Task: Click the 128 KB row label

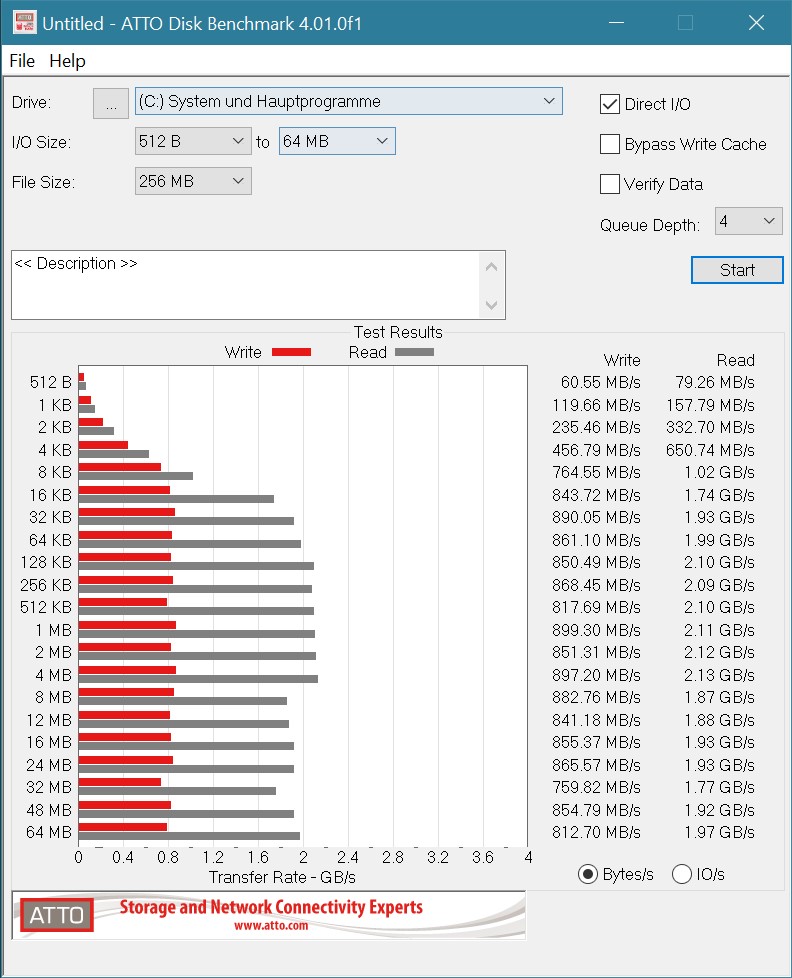Action: (x=46, y=562)
